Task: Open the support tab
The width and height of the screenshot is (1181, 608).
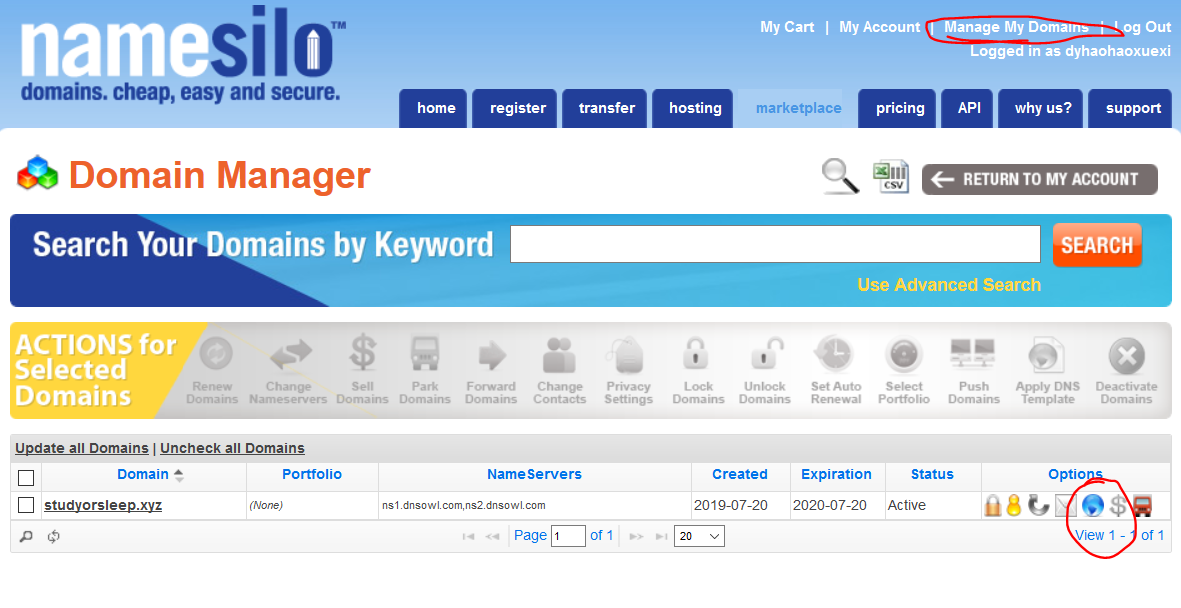Action: [1131, 108]
